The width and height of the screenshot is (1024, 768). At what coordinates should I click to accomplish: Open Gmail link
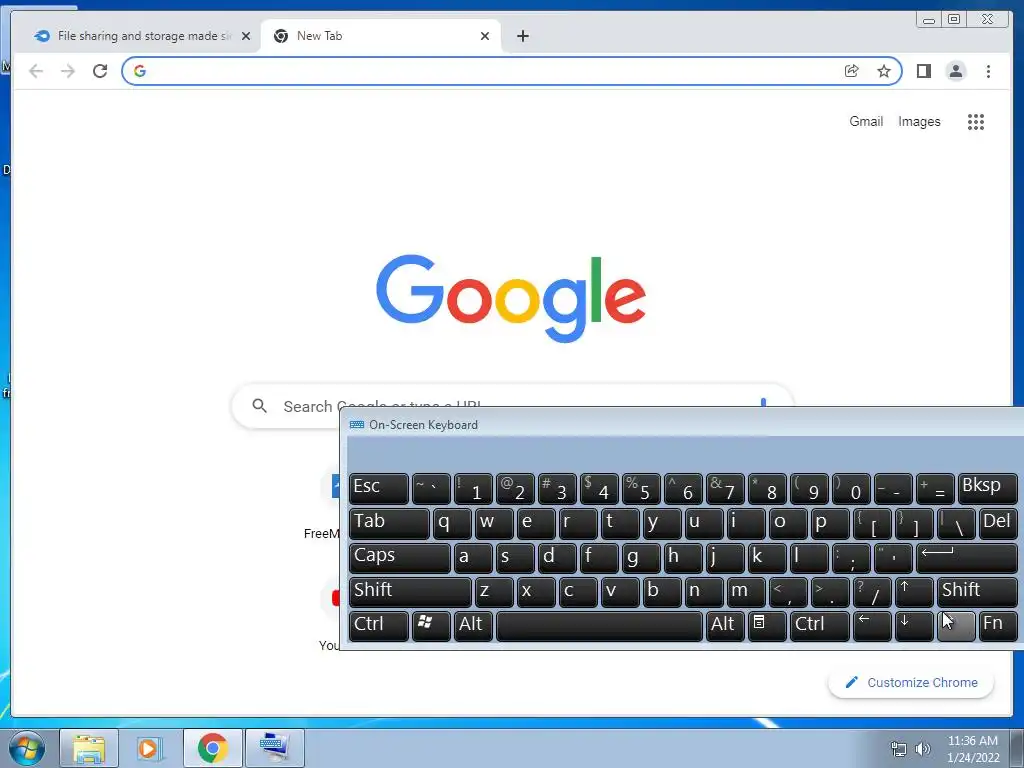coord(866,121)
